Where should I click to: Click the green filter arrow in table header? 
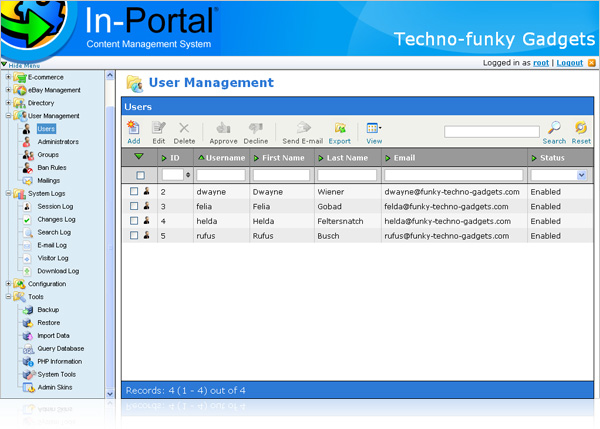coord(139,156)
